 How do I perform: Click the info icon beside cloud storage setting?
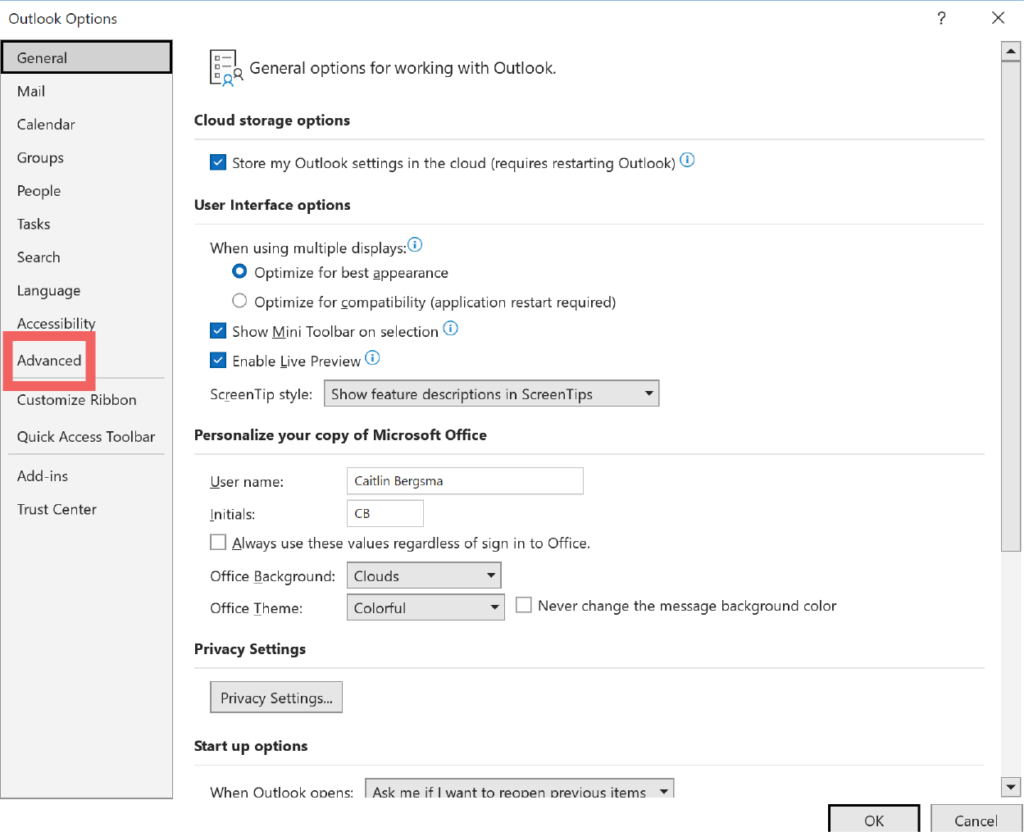point(687,159)
